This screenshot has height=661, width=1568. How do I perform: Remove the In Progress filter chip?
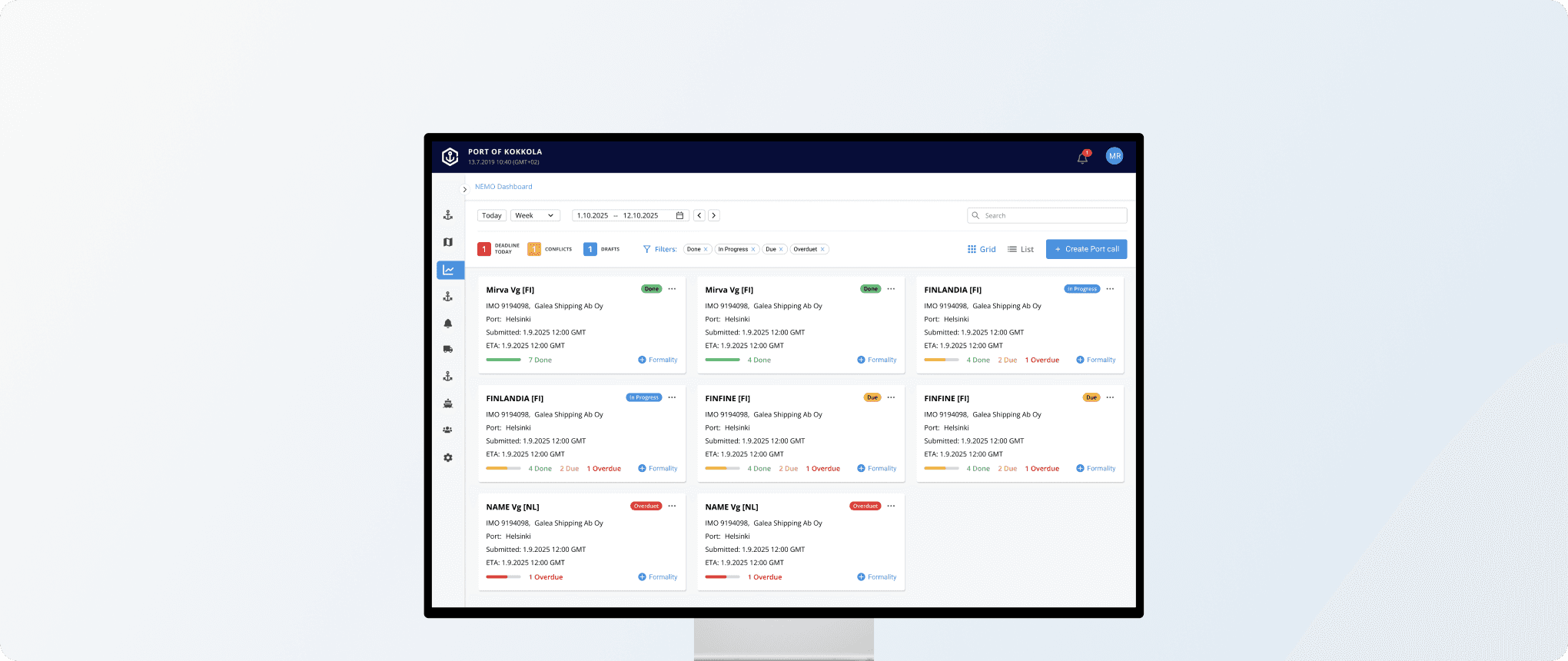click(x=752, y=249)
